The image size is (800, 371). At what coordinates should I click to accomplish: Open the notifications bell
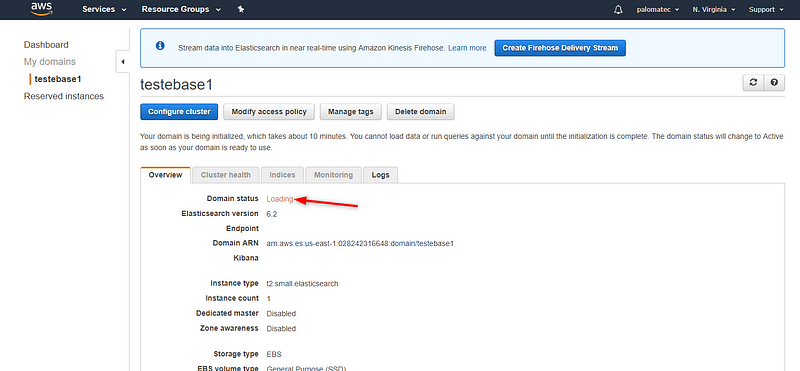[618, 10]
